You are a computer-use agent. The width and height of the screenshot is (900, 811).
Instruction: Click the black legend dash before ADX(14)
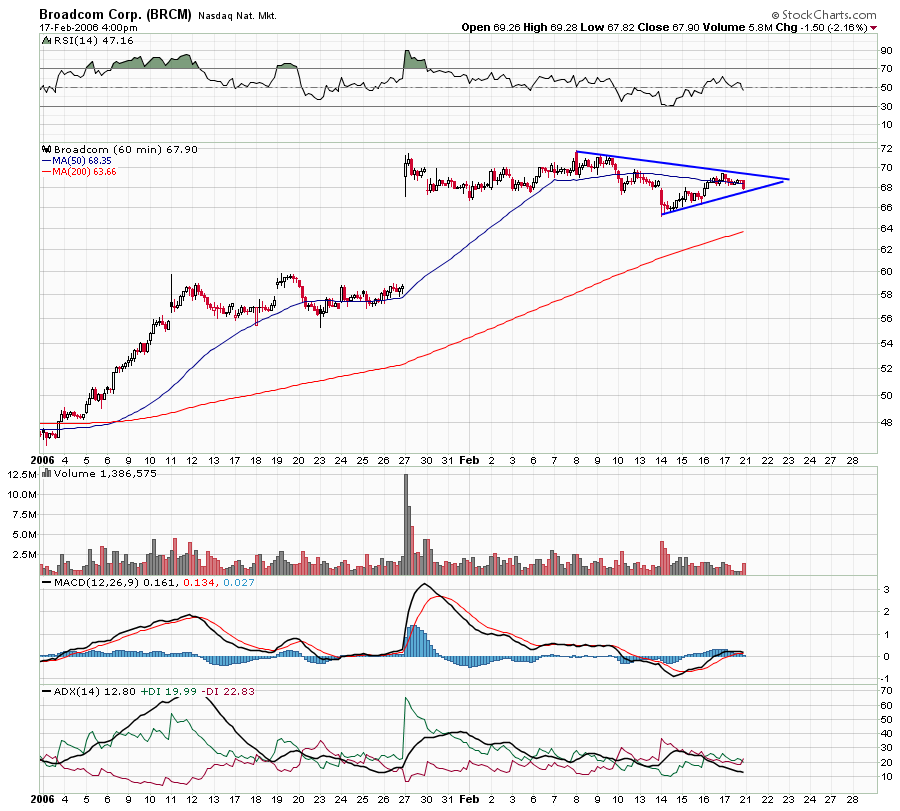pos(46,692)
